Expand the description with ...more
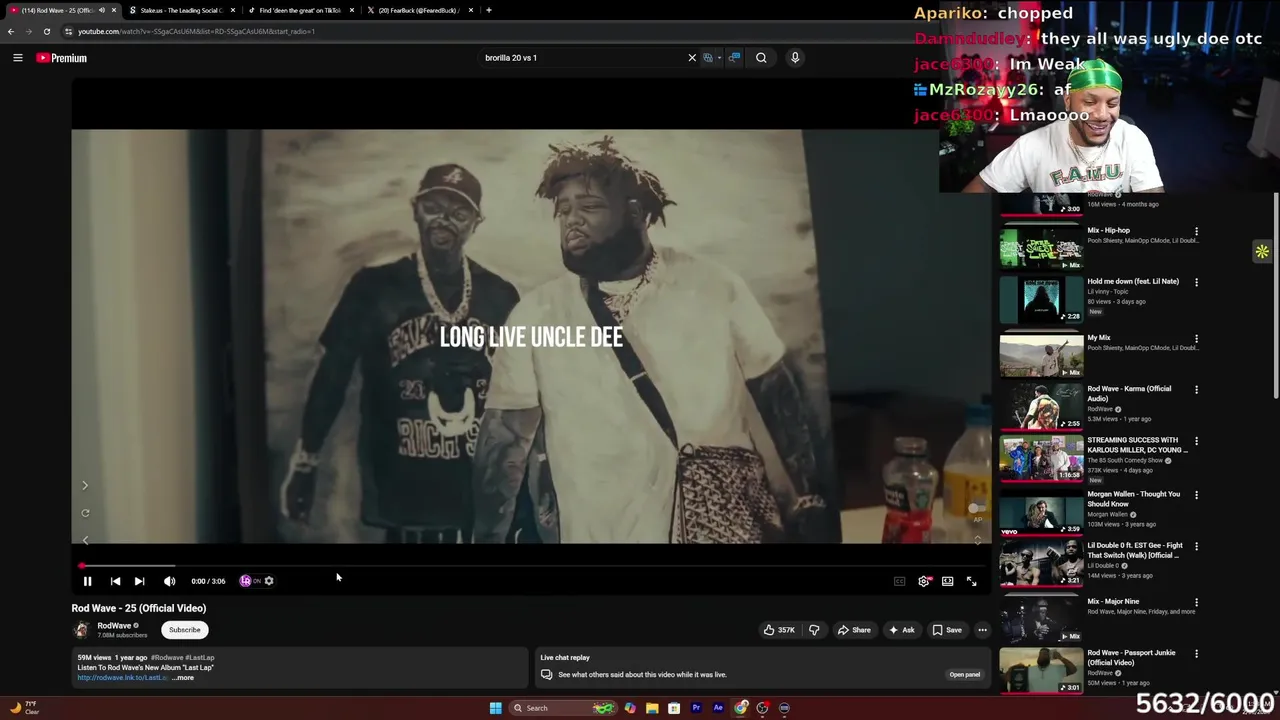Screen dimensions: 1280x720 pyautogui.click(x=183, y=678)
